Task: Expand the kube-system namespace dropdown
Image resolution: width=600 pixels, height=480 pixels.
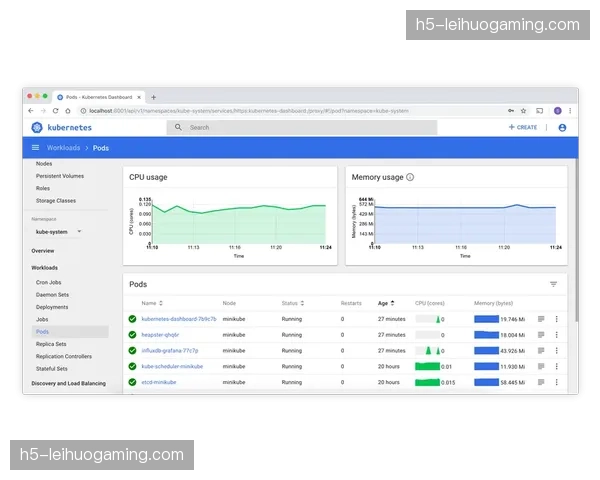Action: pyautogui.click(x=79, y=232)
